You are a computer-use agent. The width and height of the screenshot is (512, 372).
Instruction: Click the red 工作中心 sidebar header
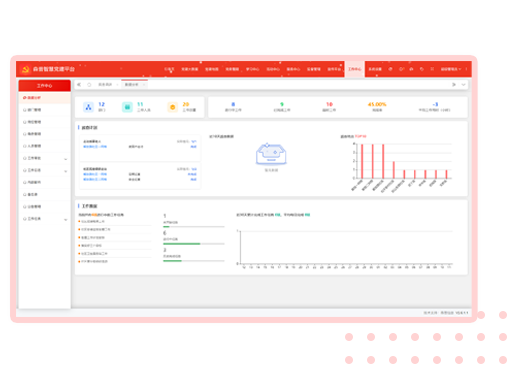44,86
